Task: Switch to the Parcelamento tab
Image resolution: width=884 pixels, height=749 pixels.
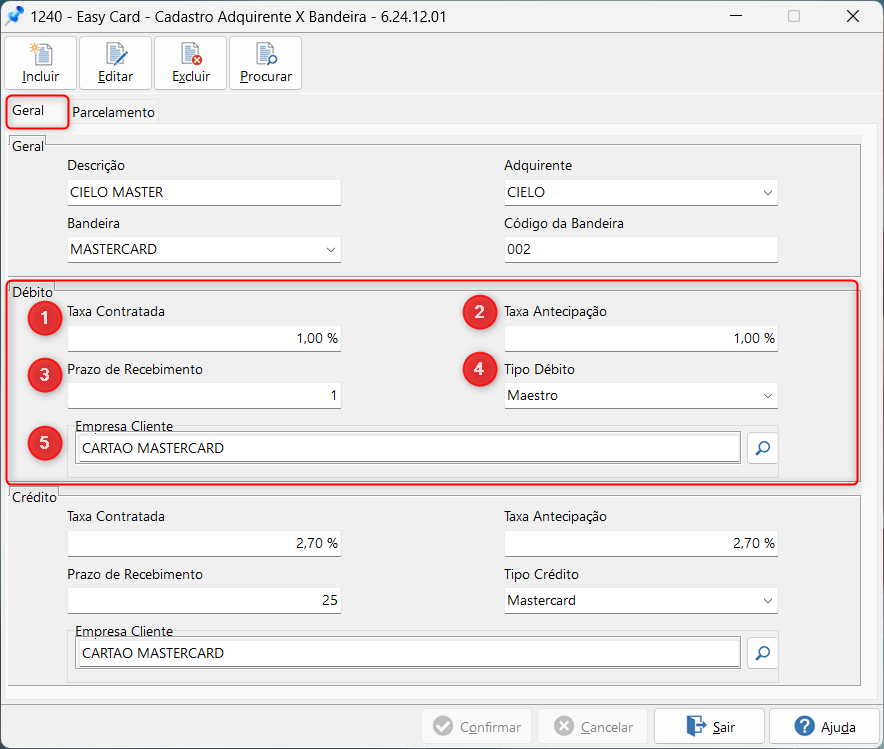Action: [113, 112]
